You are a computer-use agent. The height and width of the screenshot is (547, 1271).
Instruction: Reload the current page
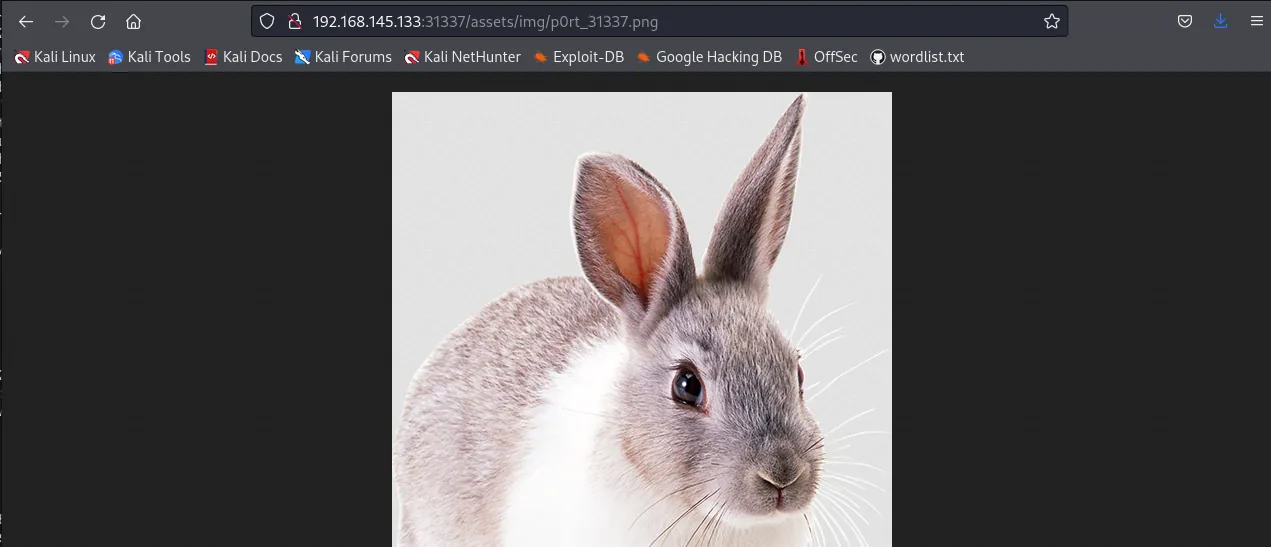[98, 21]
